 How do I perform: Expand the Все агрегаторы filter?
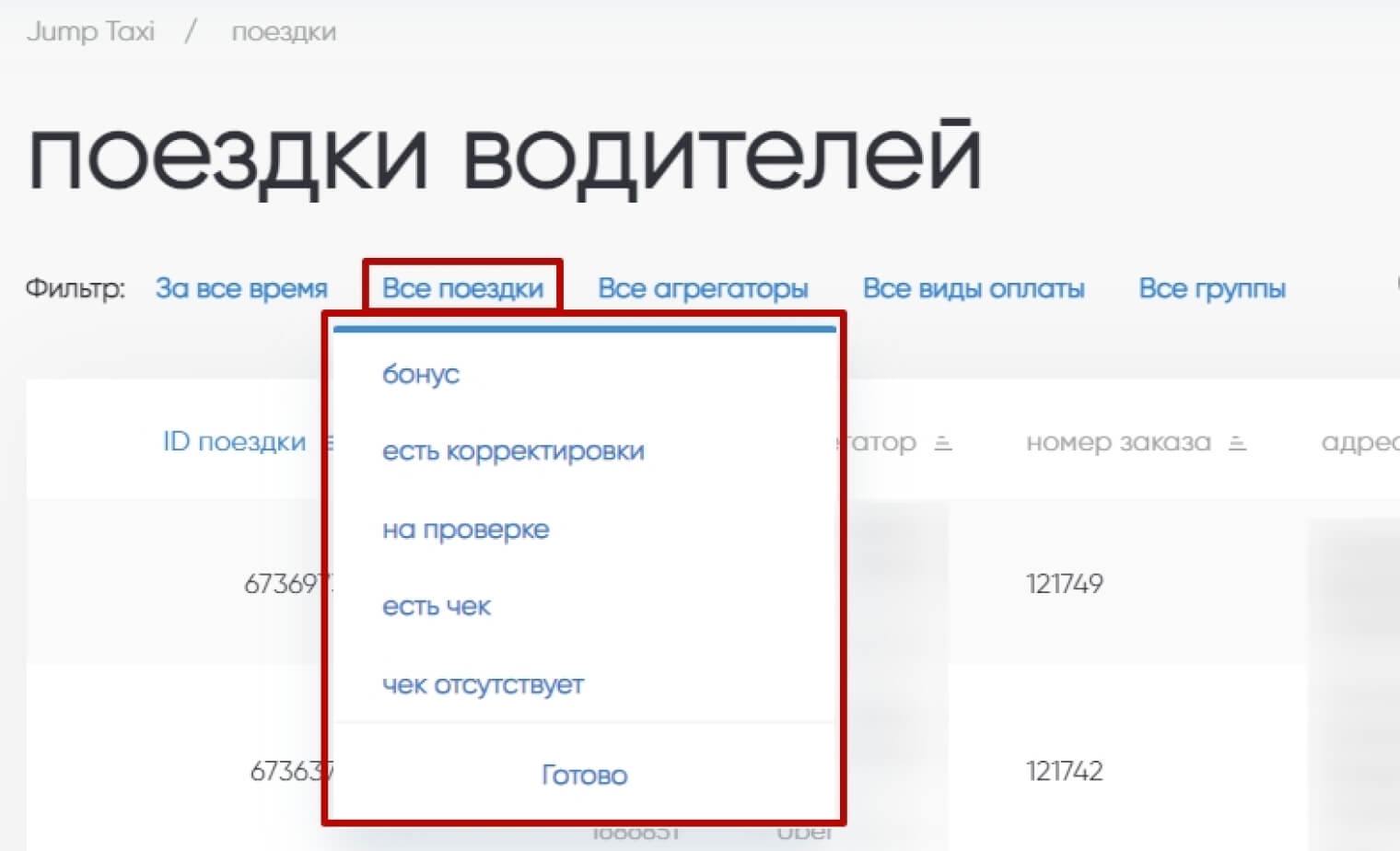(703, 288)
